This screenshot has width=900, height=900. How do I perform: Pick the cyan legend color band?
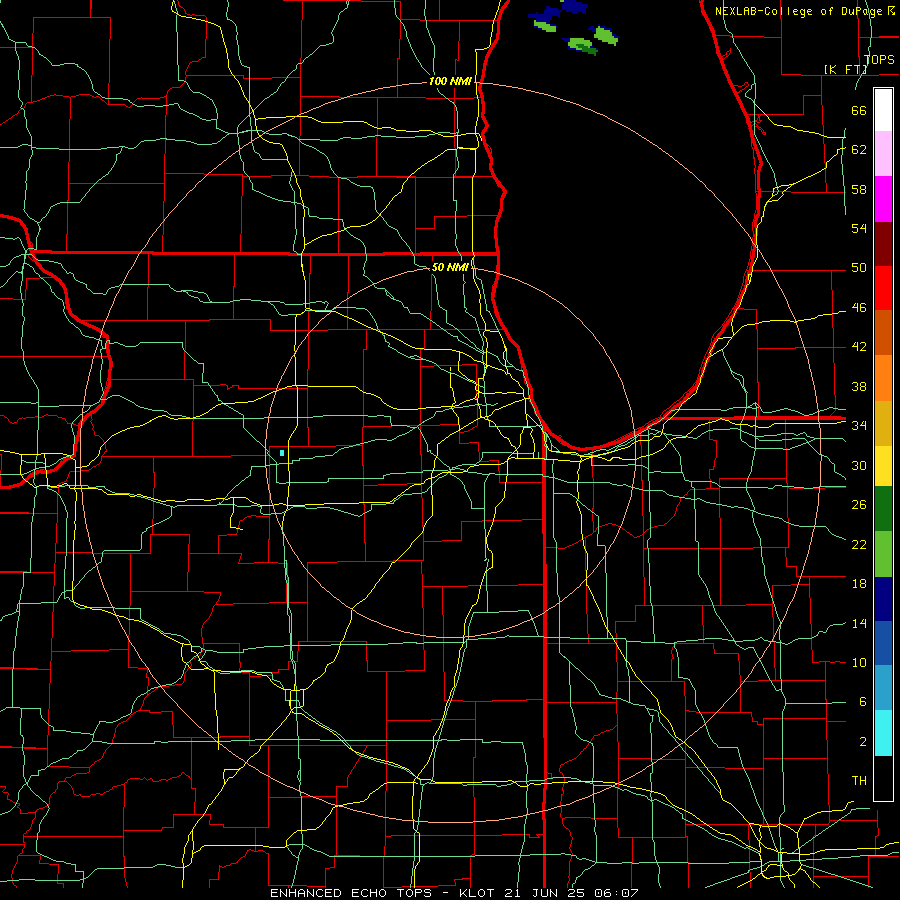click(x=883, y=732)
